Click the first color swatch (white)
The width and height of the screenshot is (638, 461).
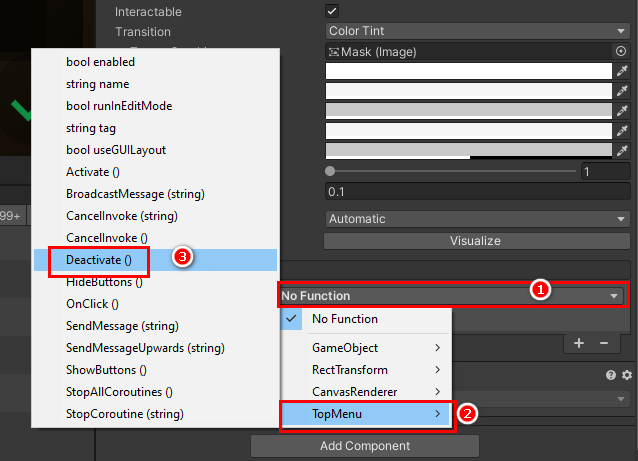point(468,71)
